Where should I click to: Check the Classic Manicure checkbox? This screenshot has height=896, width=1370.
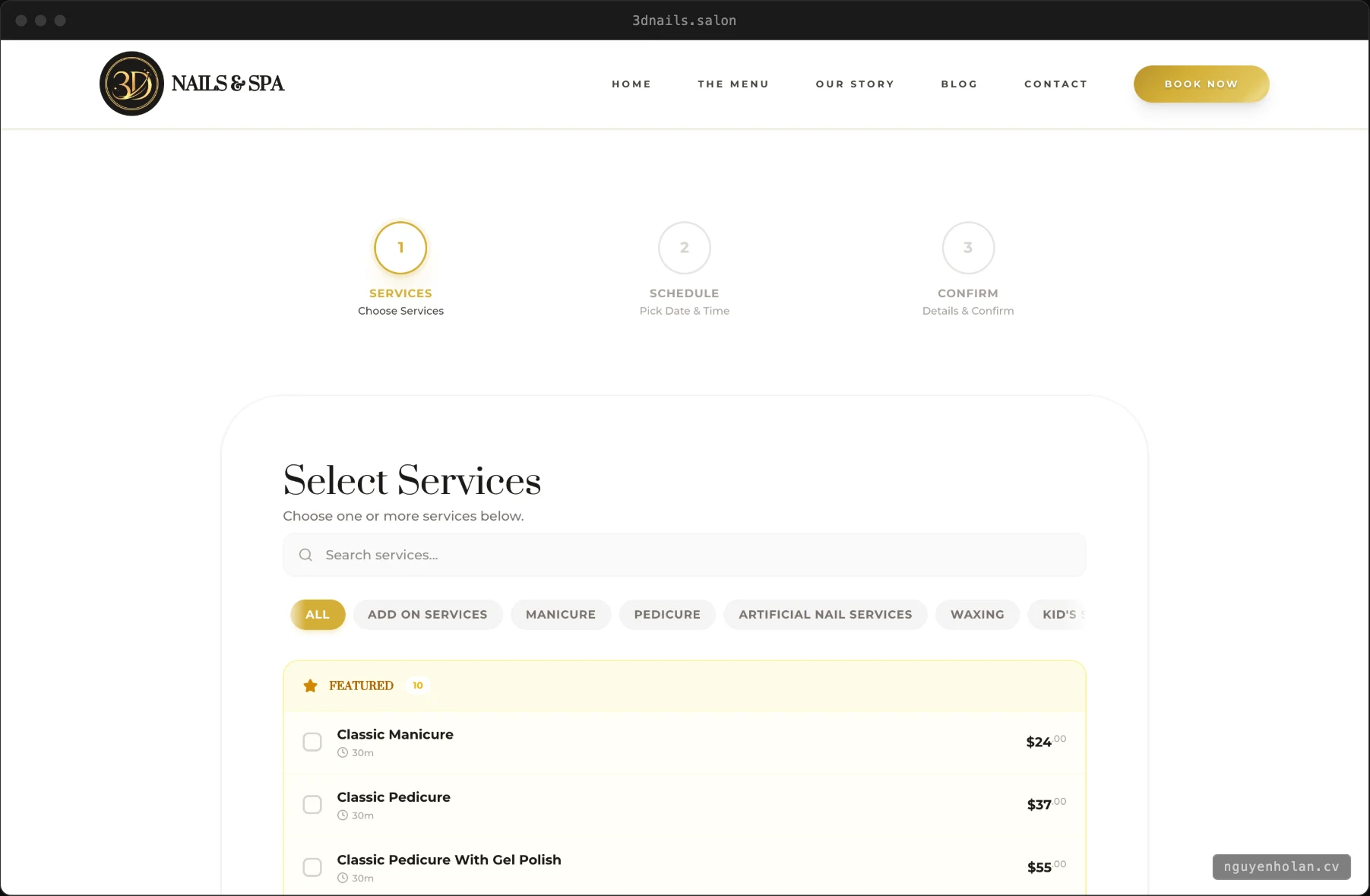[x=312, y=742]
